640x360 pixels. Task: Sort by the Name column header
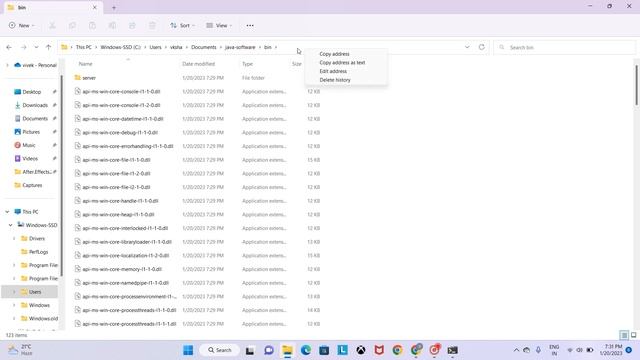click(85, 64)
